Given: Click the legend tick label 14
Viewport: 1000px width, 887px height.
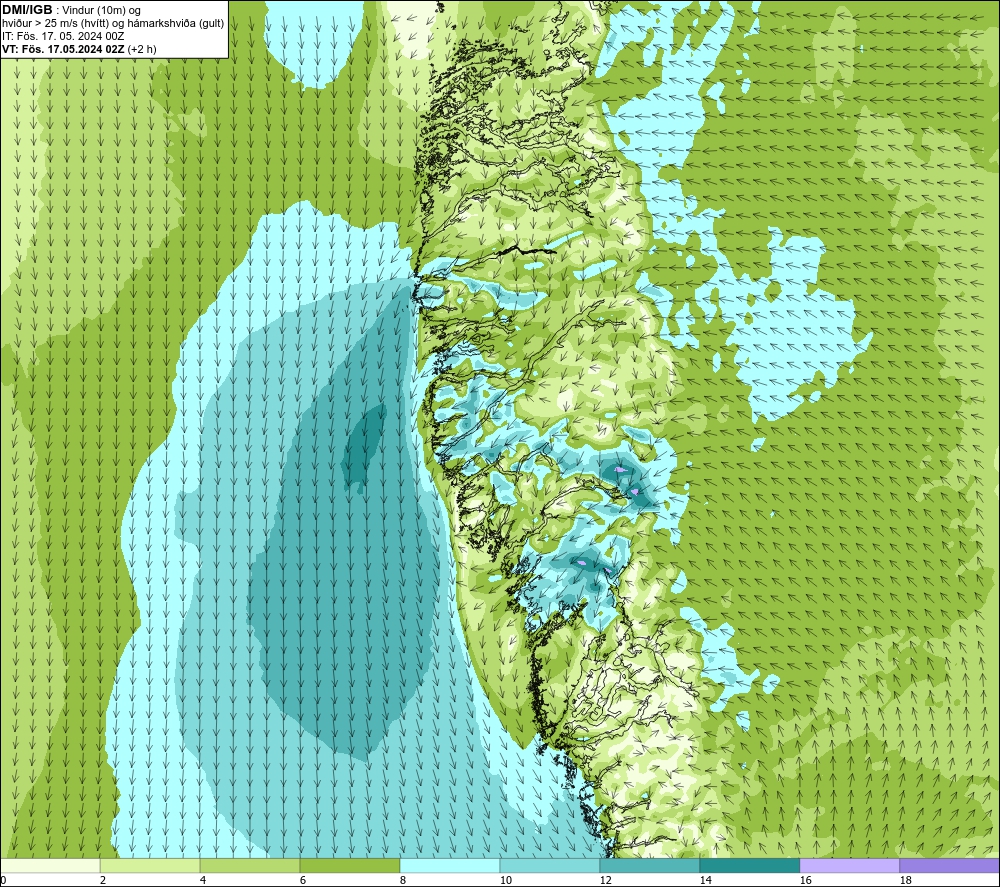Looking at the screenshot, I should point(705,881).
